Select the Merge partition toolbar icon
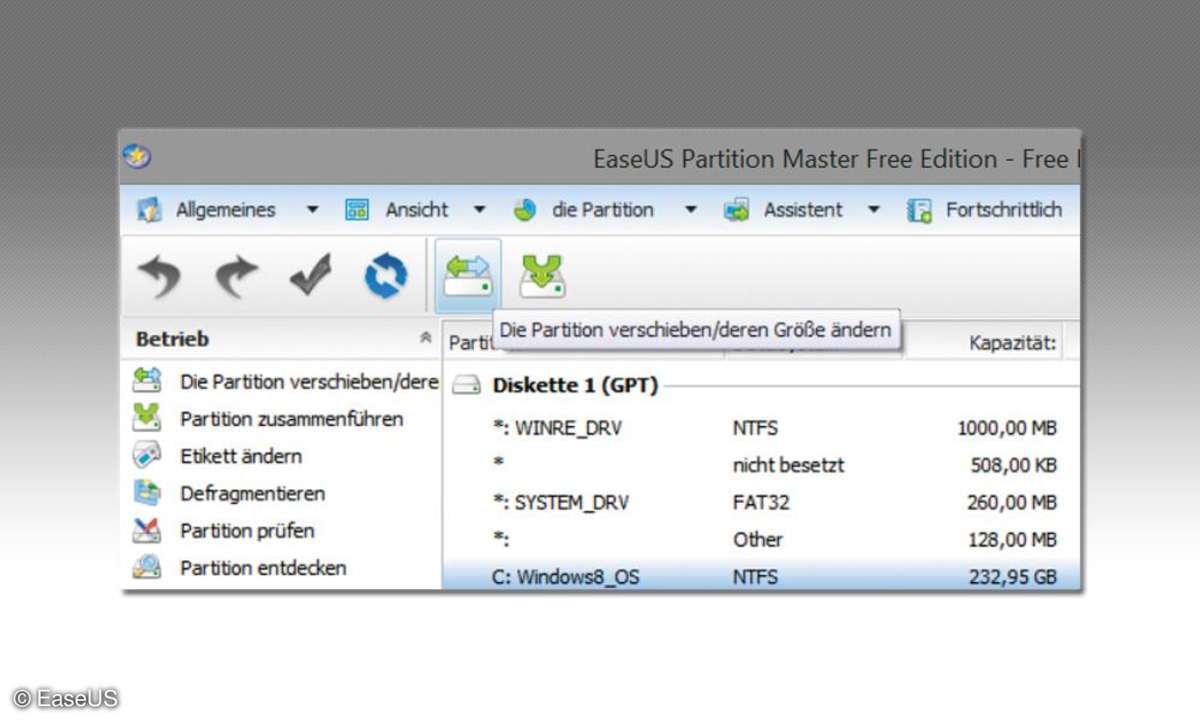1200x720 pixels. point(543,276)
